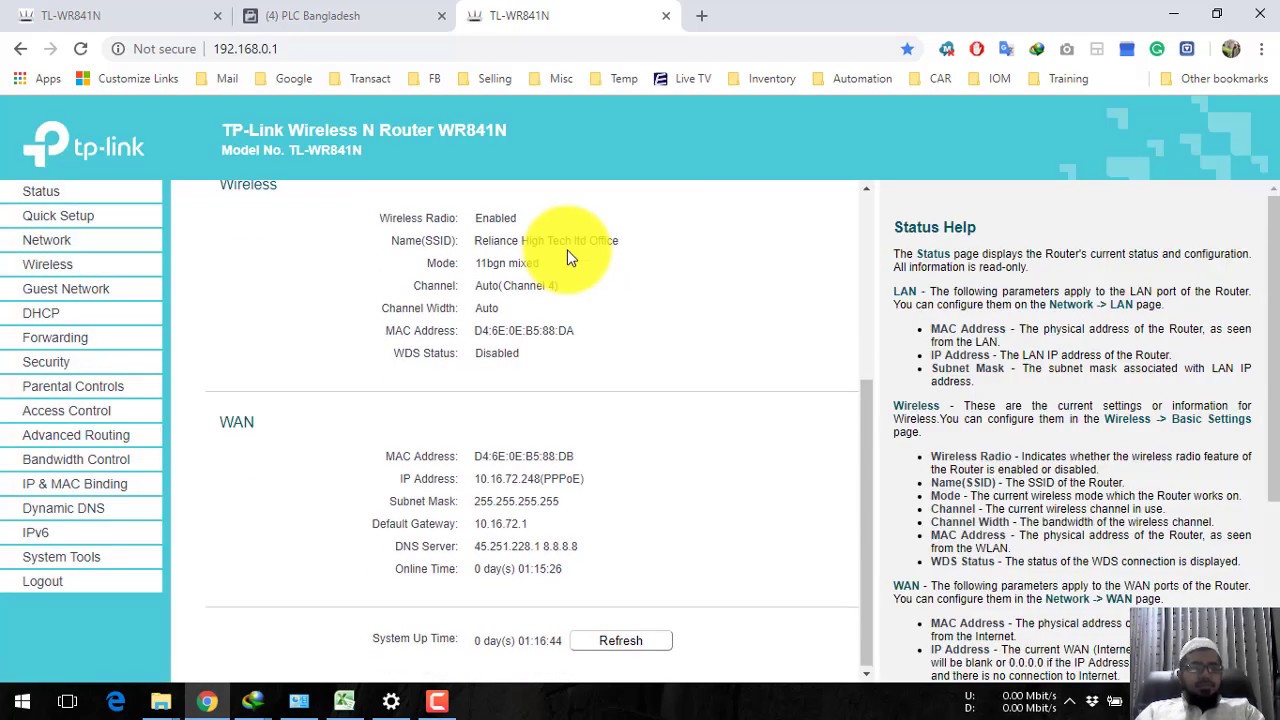The width and height of the screenshot is (1280, 720).
Task: Open Excel from the taskbar
Action: pyautogui.click(x=345, y=701)
